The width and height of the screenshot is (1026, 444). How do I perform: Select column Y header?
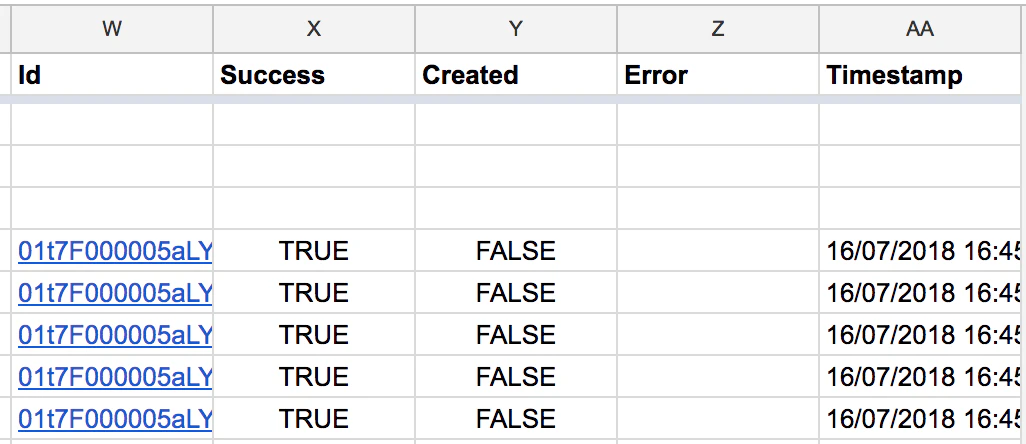[x=516, y=29]
